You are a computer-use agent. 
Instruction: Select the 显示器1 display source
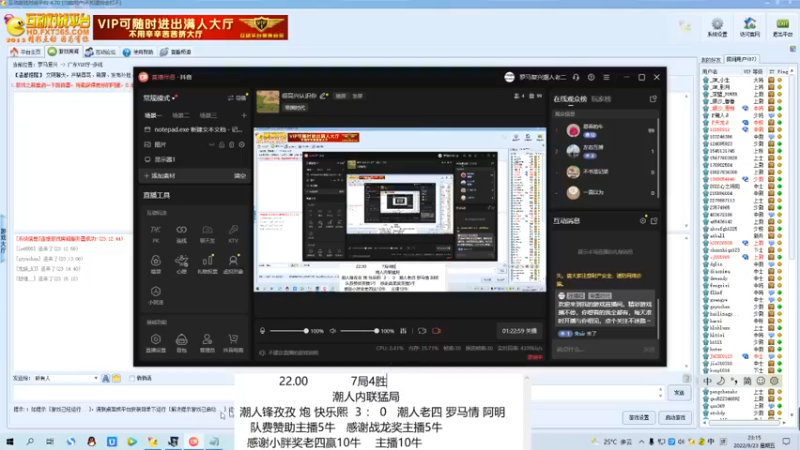(x=194, y=160)
